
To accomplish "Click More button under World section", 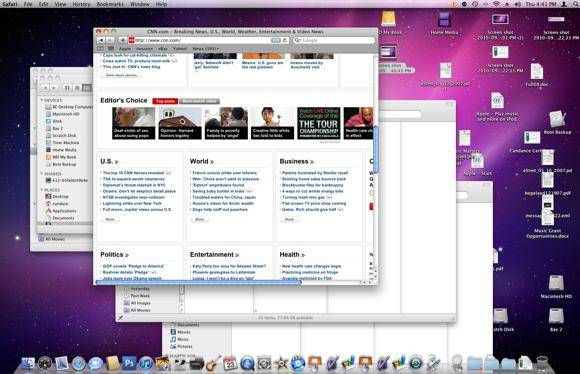I will click(x=200, y=219).
